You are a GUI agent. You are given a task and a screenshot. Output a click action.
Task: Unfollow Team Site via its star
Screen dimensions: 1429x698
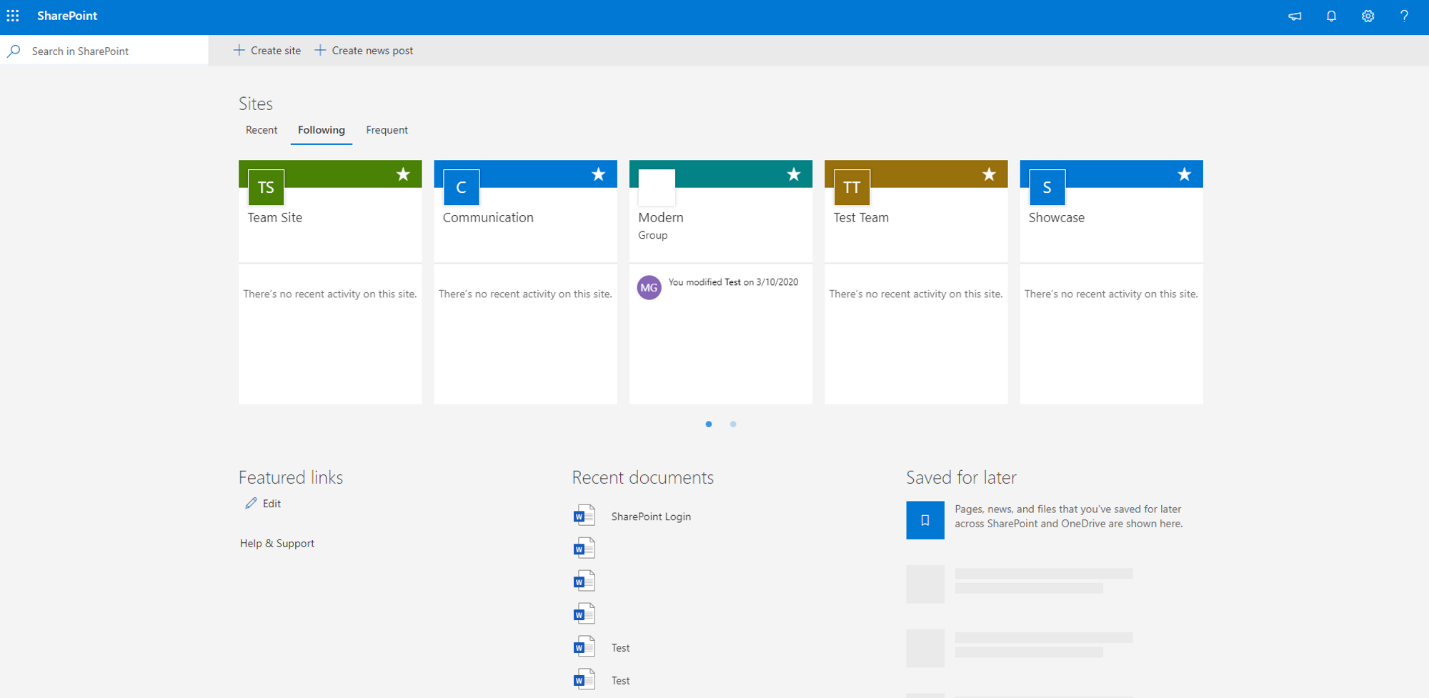pos(403,174)
